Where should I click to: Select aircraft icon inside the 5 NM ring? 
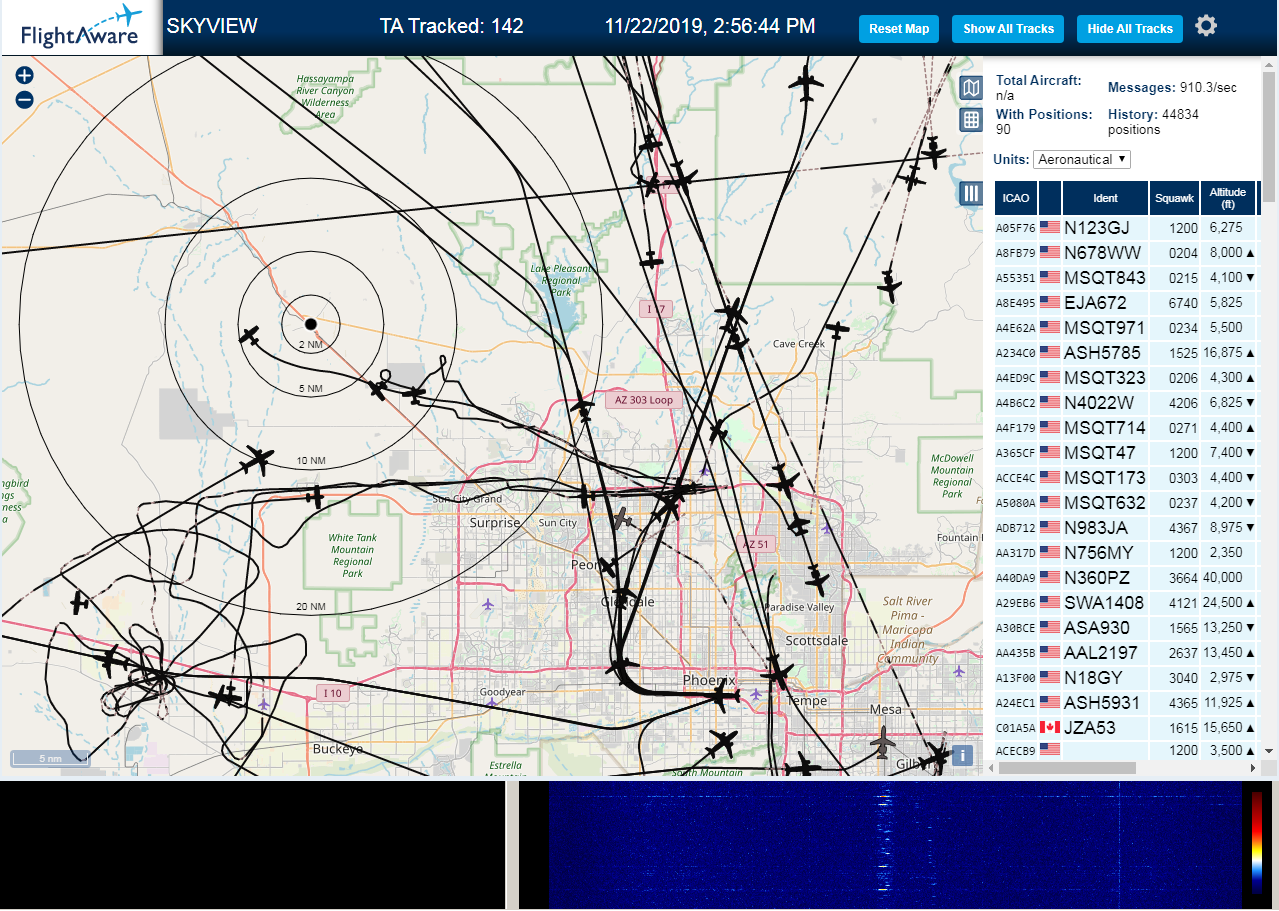pyautogui.click(x=250, y=335)
